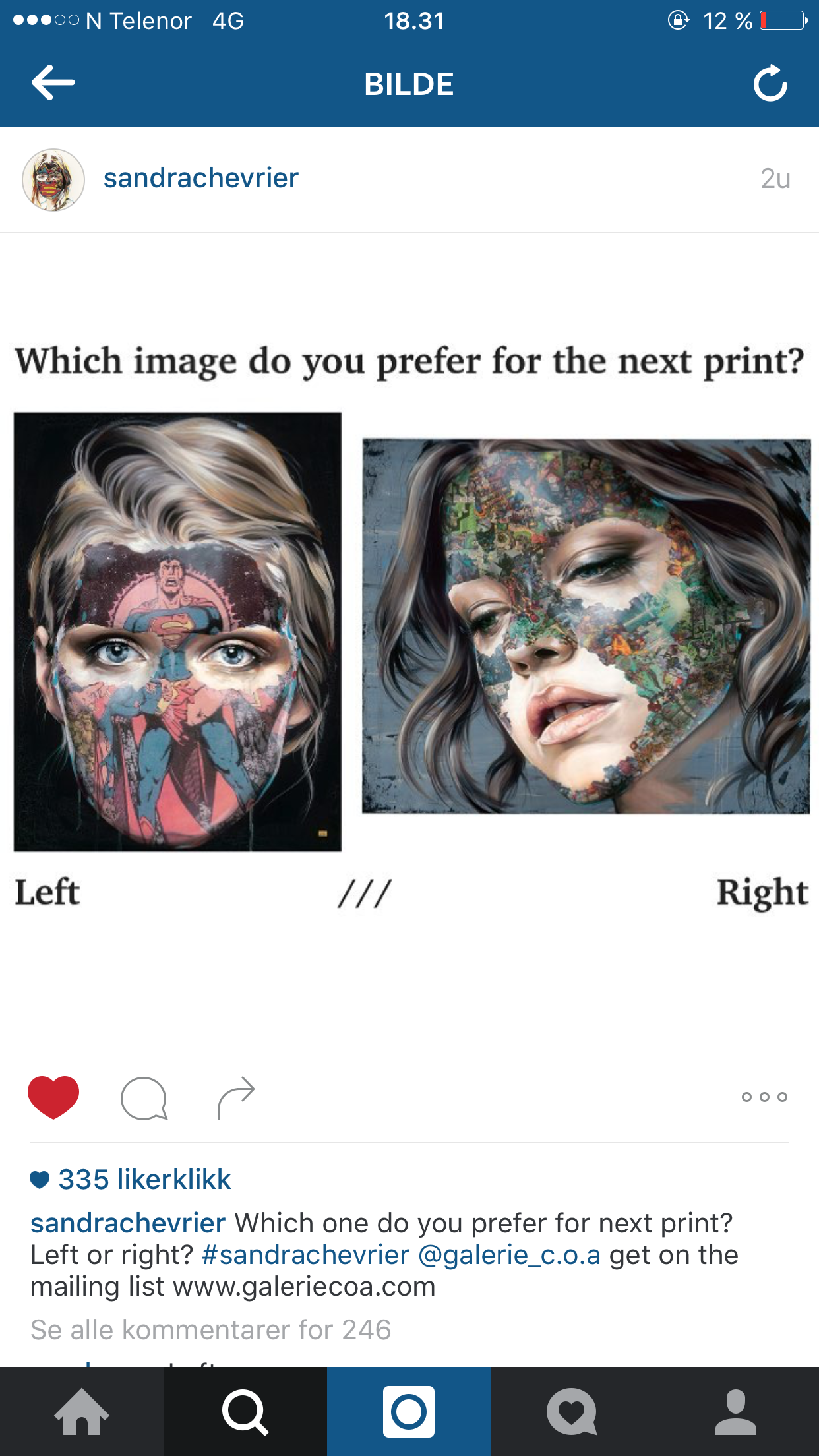Open comments with speech bubble icon
819x1456 pixels.
144,1099
